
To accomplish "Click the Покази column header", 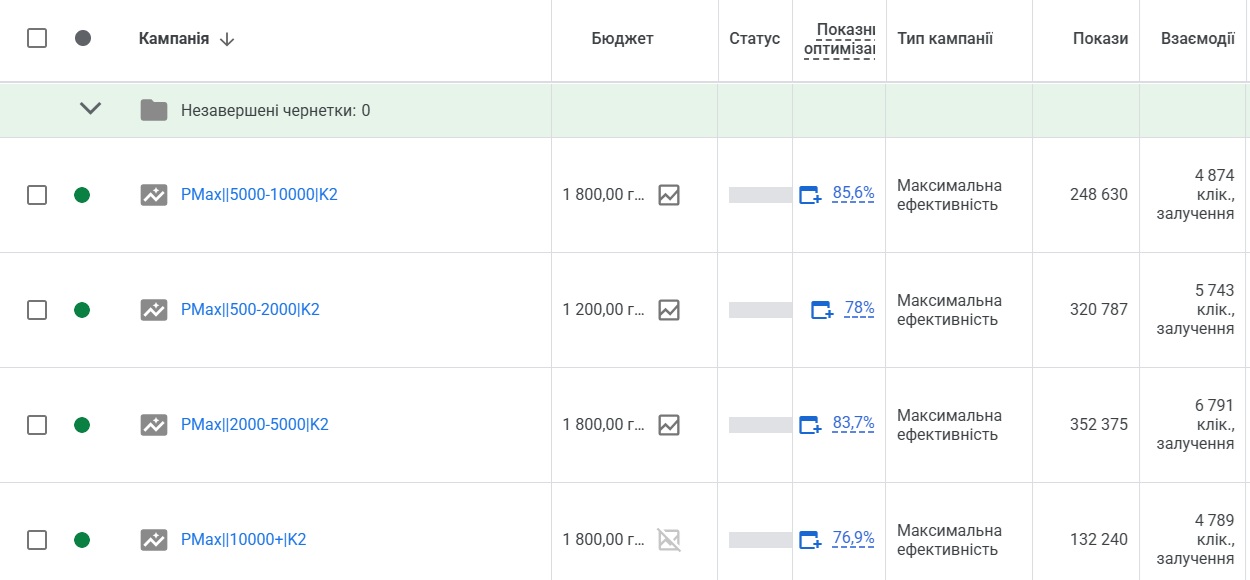I will coord(1100,39).
